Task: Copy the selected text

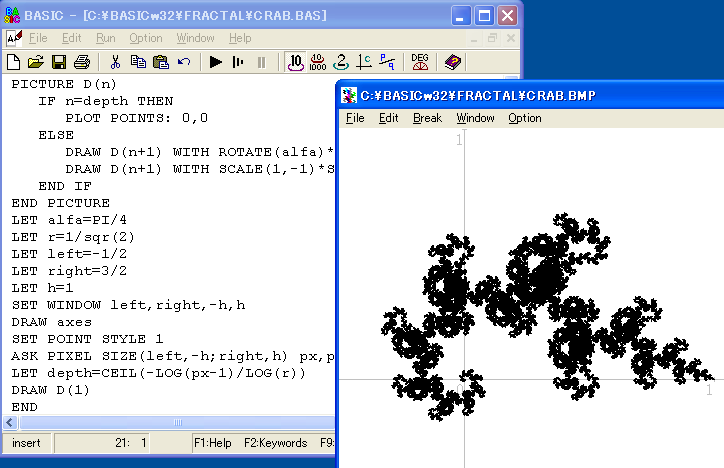Action: tap(138, 62)
